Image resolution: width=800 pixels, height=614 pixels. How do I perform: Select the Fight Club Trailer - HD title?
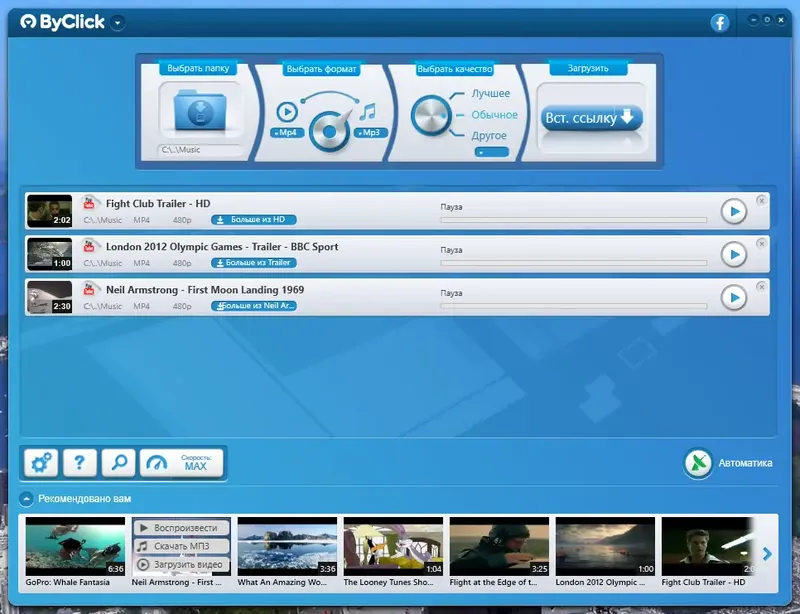[158, 204]
